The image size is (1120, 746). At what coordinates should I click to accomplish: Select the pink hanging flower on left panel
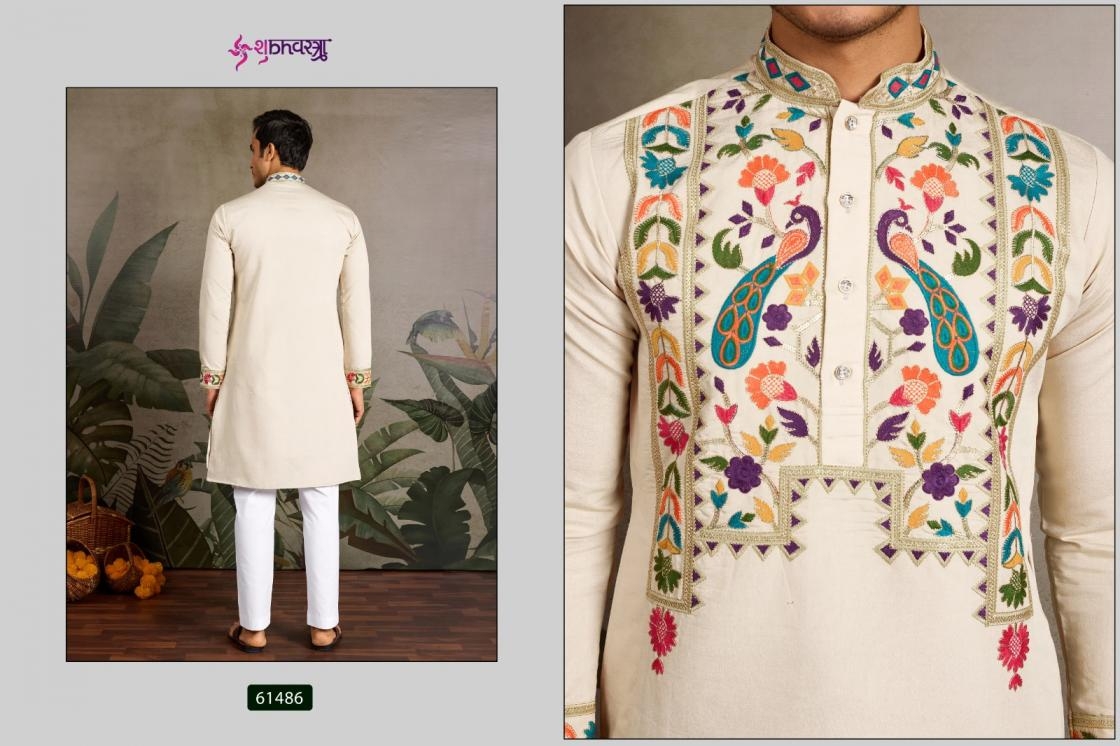point(662,640)
